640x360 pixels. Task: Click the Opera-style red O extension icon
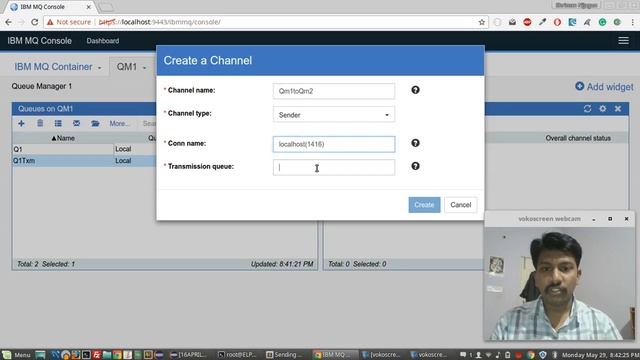click(557, 22)
